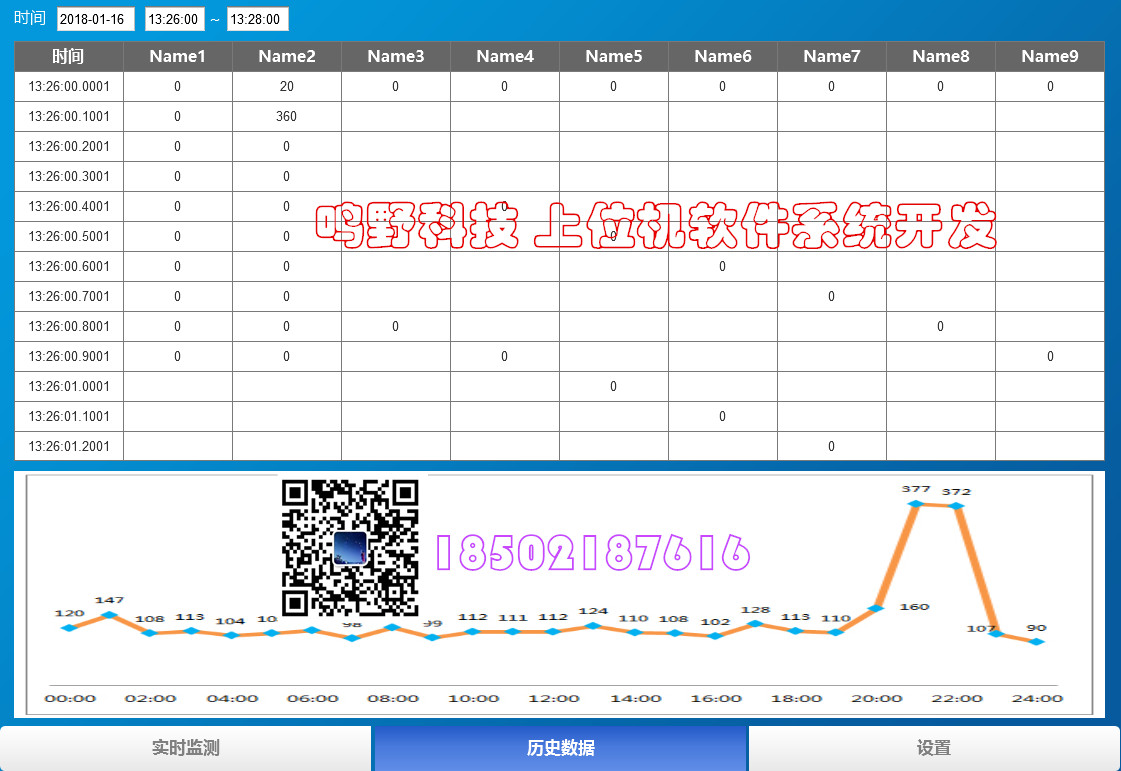Click Name6 cell in row 13:26:00.6001
This screenshot has width=1121, height=771.
[723, 267]
